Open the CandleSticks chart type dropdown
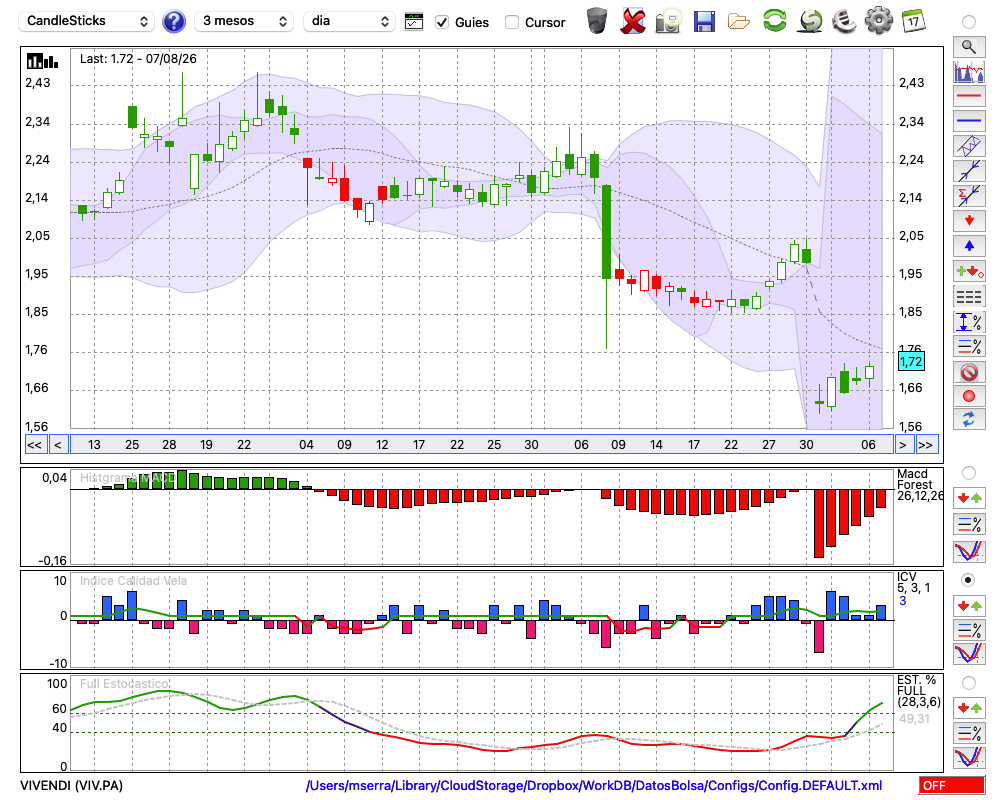Screen dimensions: 1000x800 (88, 21)
